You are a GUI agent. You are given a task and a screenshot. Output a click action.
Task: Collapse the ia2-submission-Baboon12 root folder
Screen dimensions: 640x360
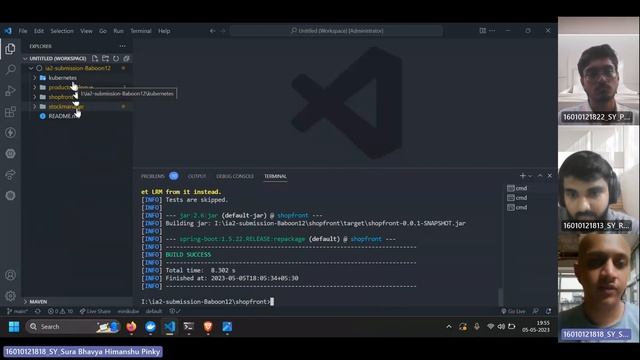point(31,68)
